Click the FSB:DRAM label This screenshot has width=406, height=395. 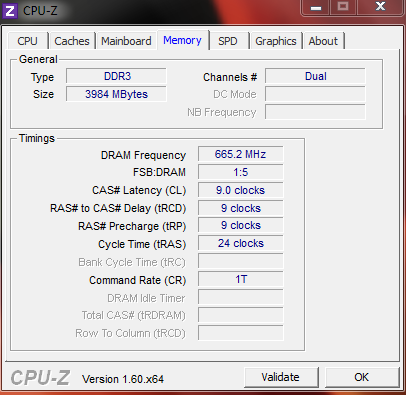159,172
